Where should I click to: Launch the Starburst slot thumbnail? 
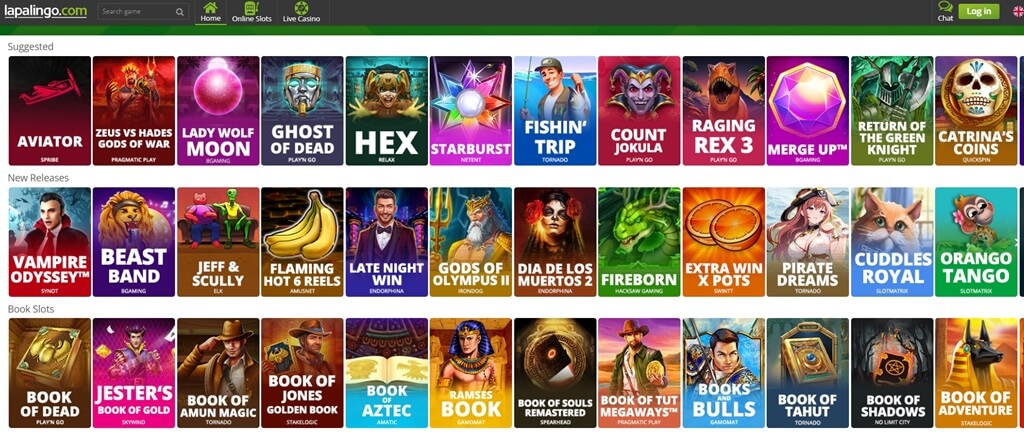(x=471, y=110)
